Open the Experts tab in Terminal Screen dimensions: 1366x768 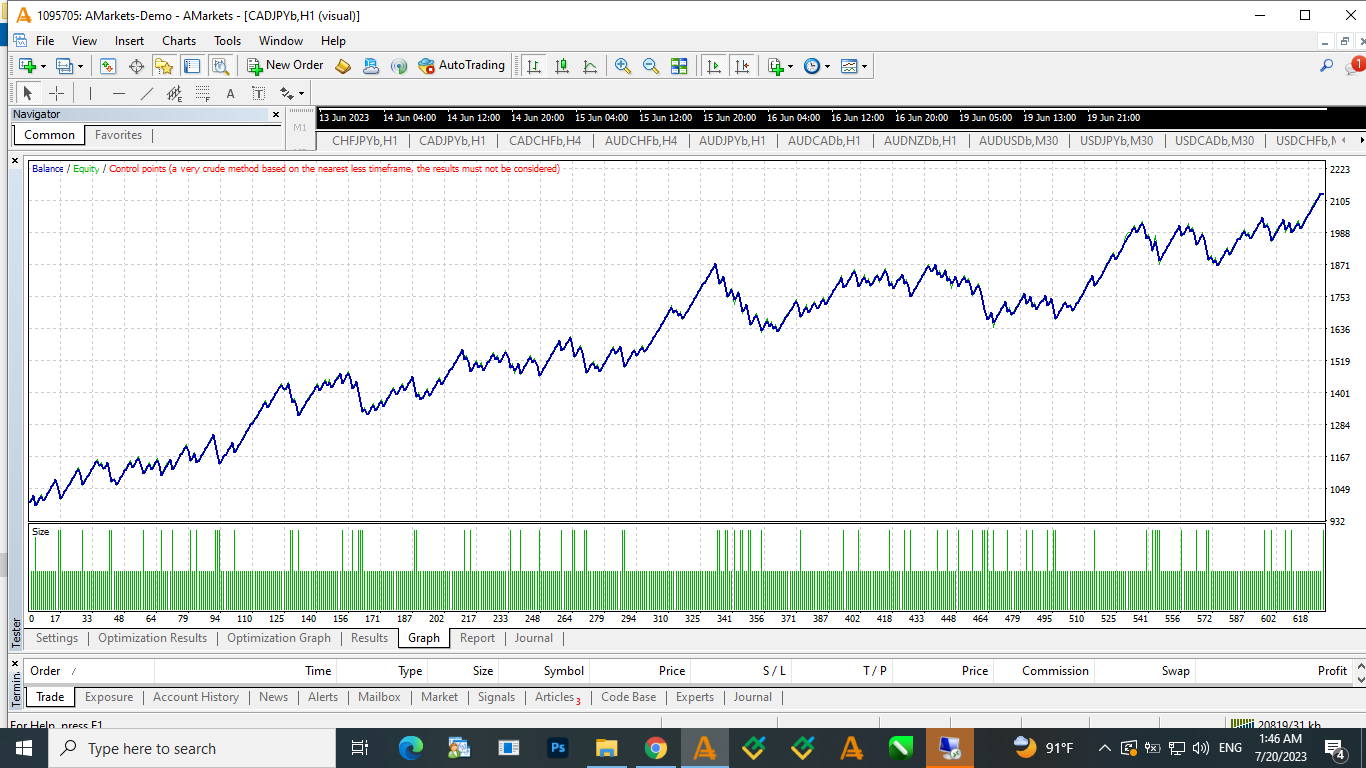click(695, 697)
